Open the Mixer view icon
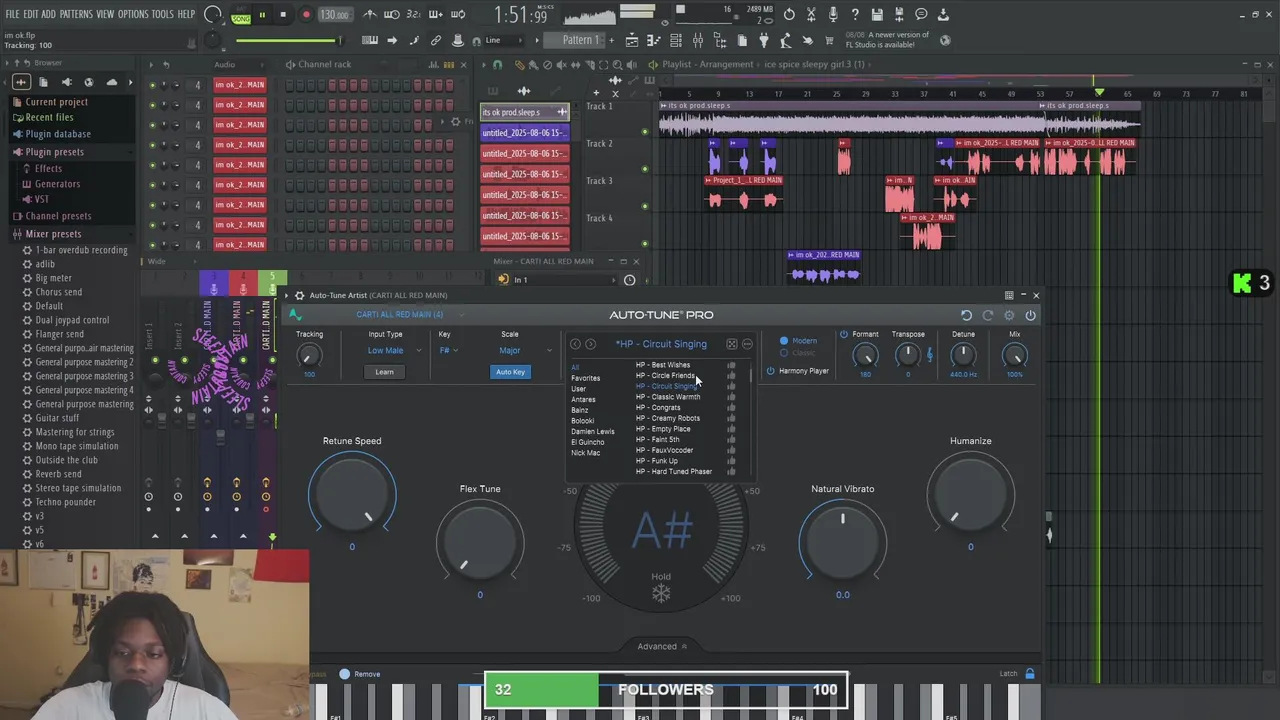Screen dimensions: 1280x720 pos(698,40)
